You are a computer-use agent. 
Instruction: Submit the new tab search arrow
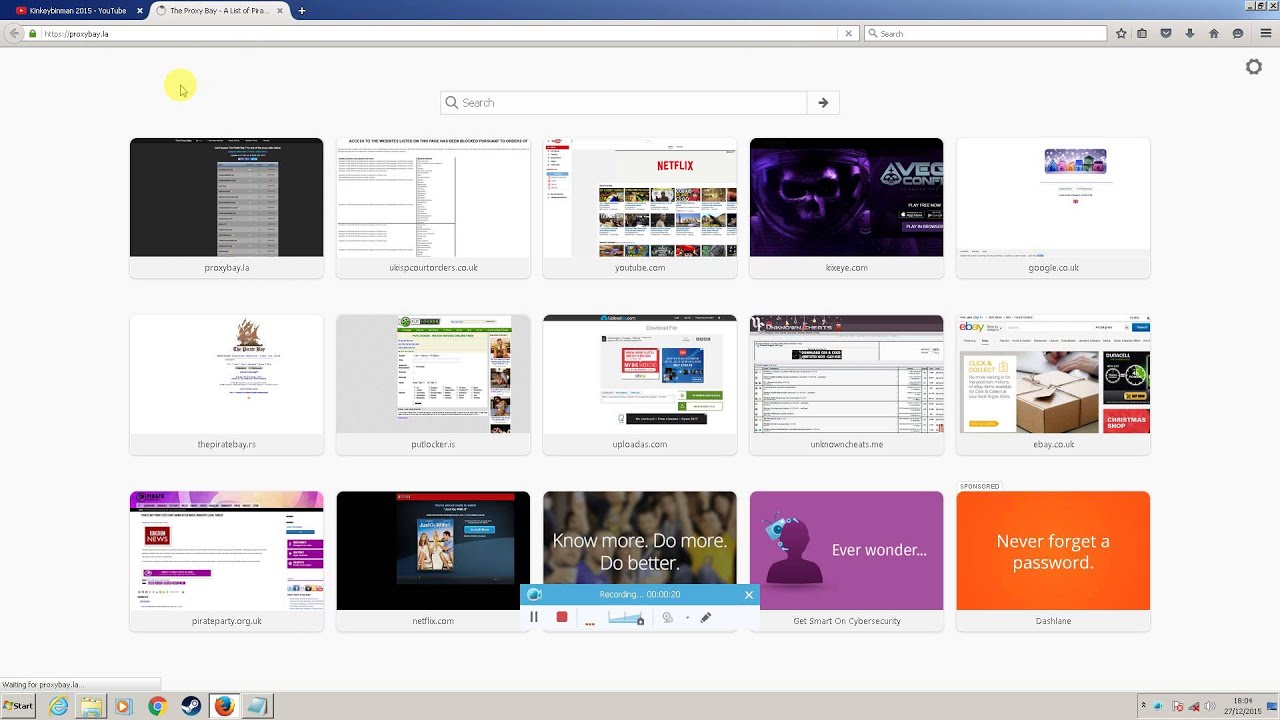(x=823, y=102)
